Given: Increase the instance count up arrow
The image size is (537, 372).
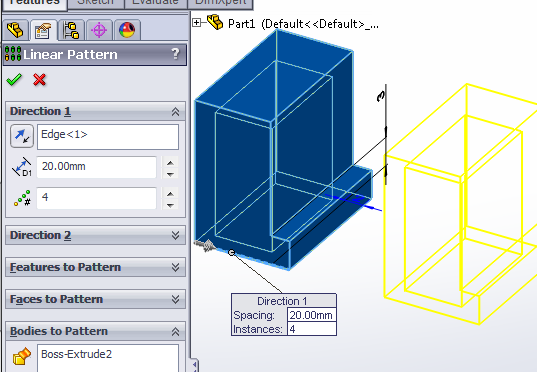Looking at the screenshot, I should [x=170, y=194].
